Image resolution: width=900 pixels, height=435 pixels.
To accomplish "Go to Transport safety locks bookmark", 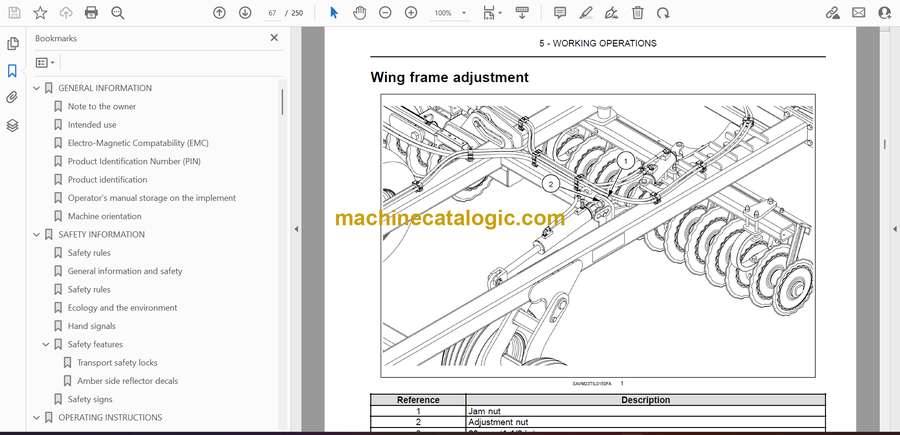I will [117, 363].
